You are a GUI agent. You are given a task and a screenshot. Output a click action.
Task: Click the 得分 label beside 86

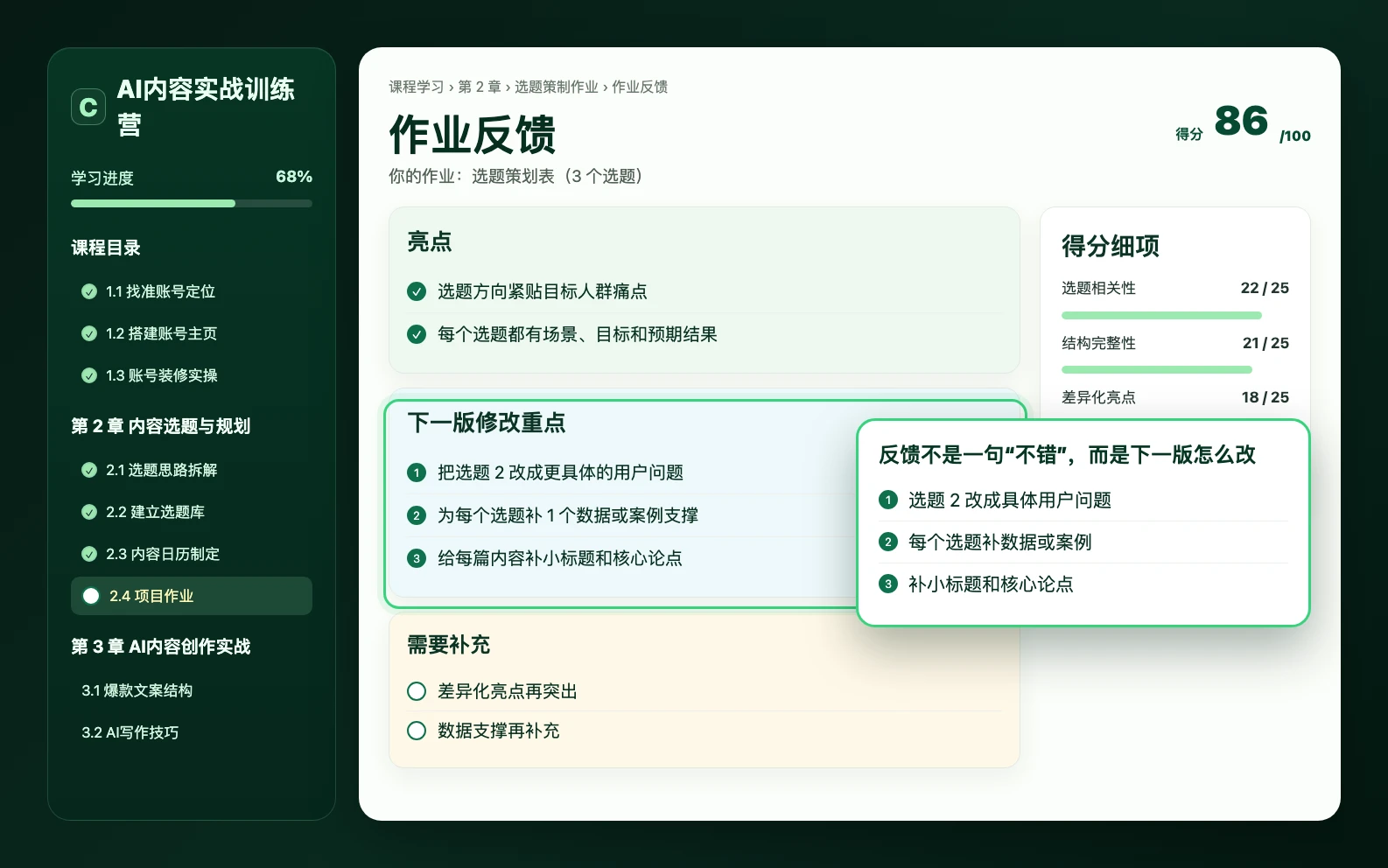(x=1189, y=134)
